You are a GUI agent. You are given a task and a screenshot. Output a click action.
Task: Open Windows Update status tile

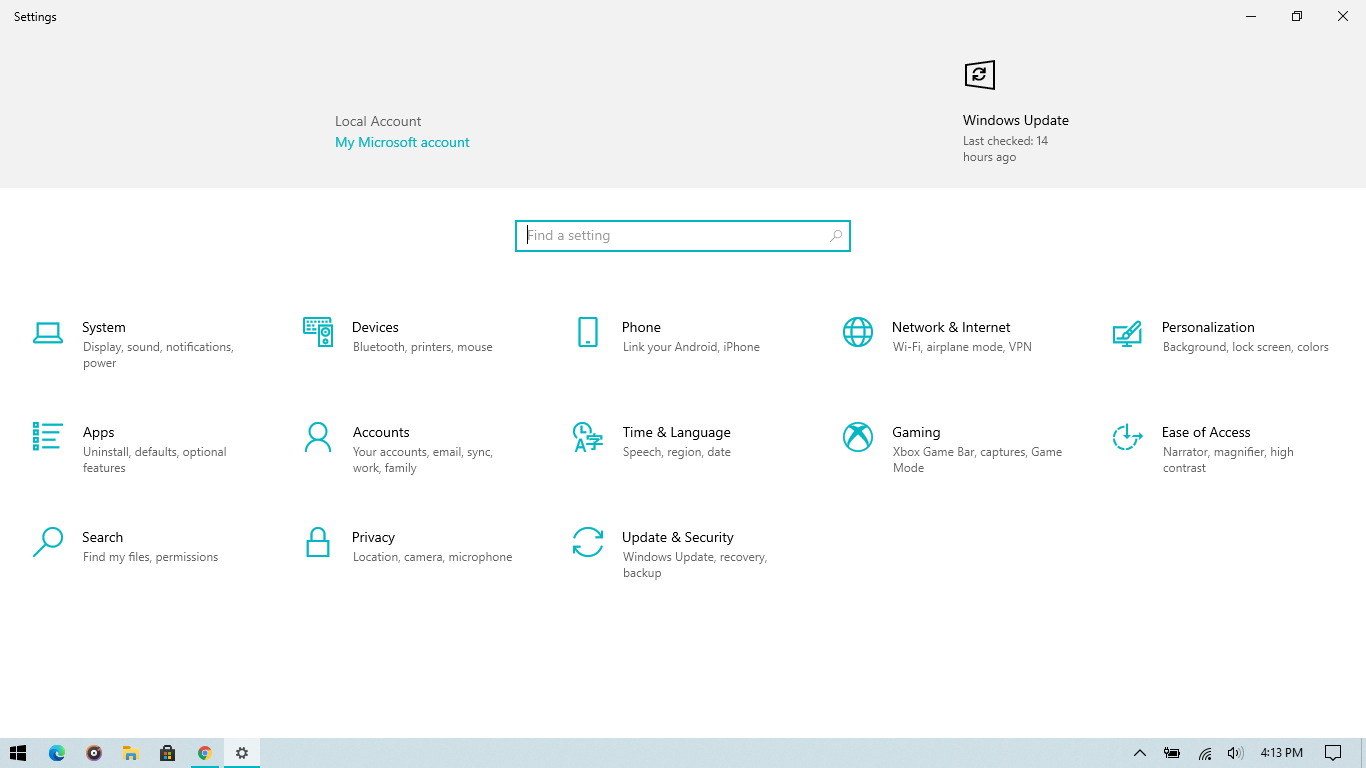[x=1015, y=120]
